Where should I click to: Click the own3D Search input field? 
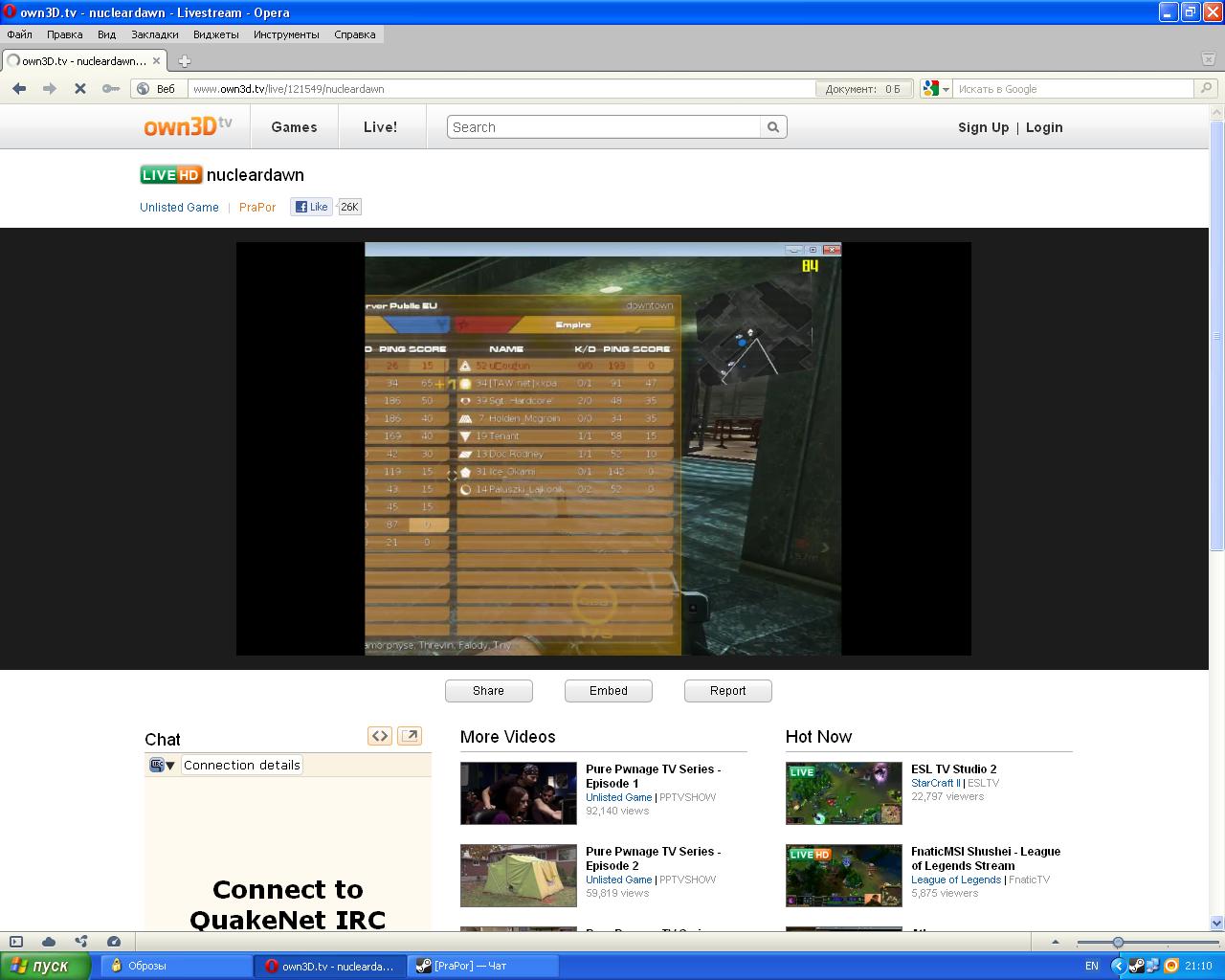pos(605,127)
